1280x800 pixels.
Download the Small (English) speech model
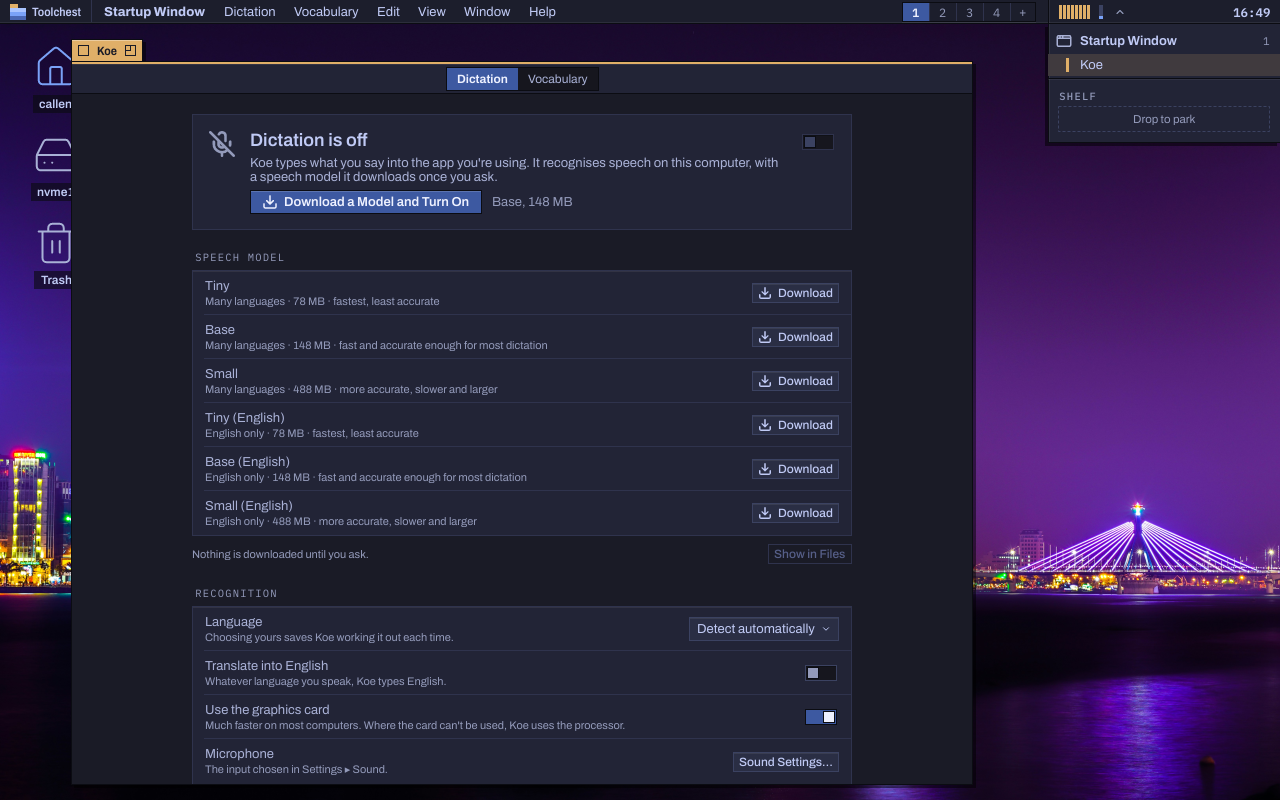(x=796, y=513)
